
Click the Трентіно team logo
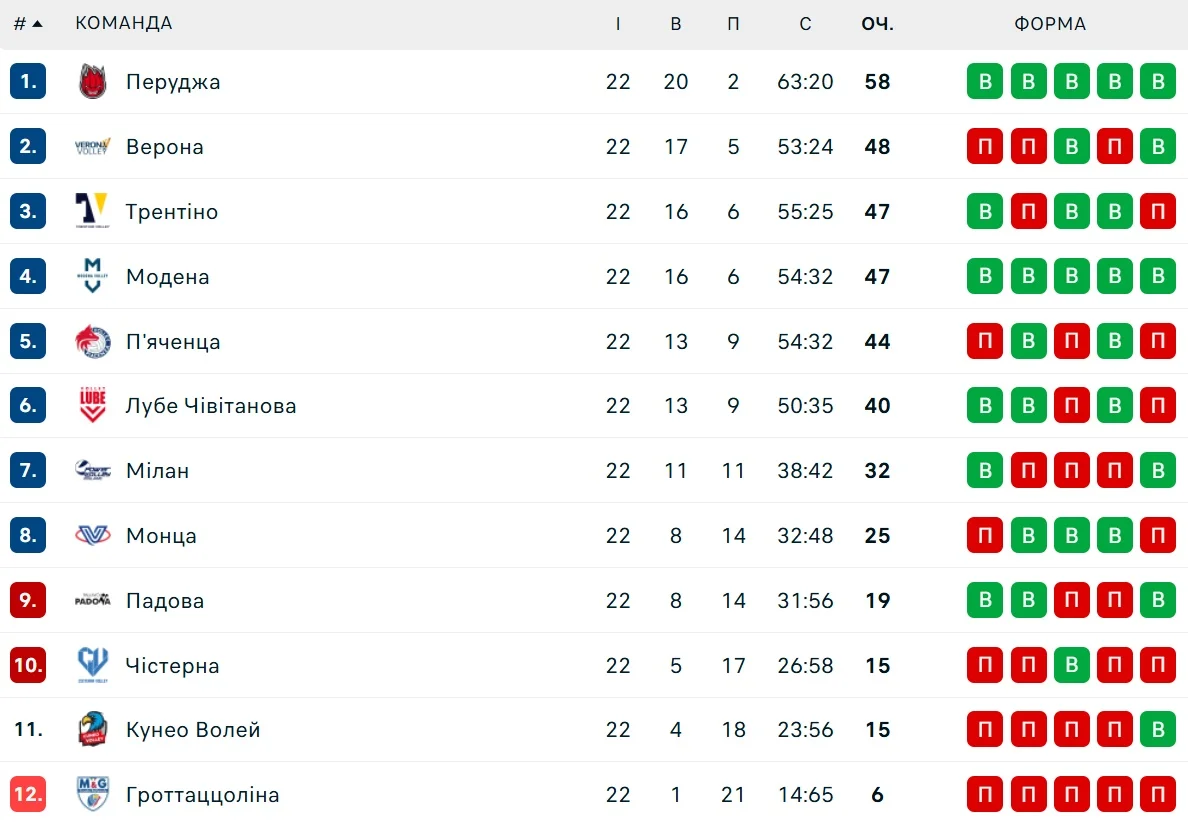[92, 212]
